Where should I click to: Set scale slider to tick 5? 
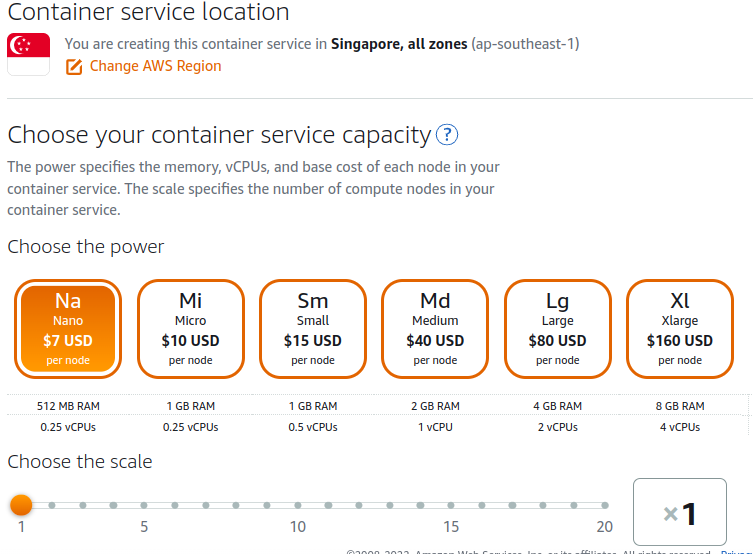[x=144, y=505]
